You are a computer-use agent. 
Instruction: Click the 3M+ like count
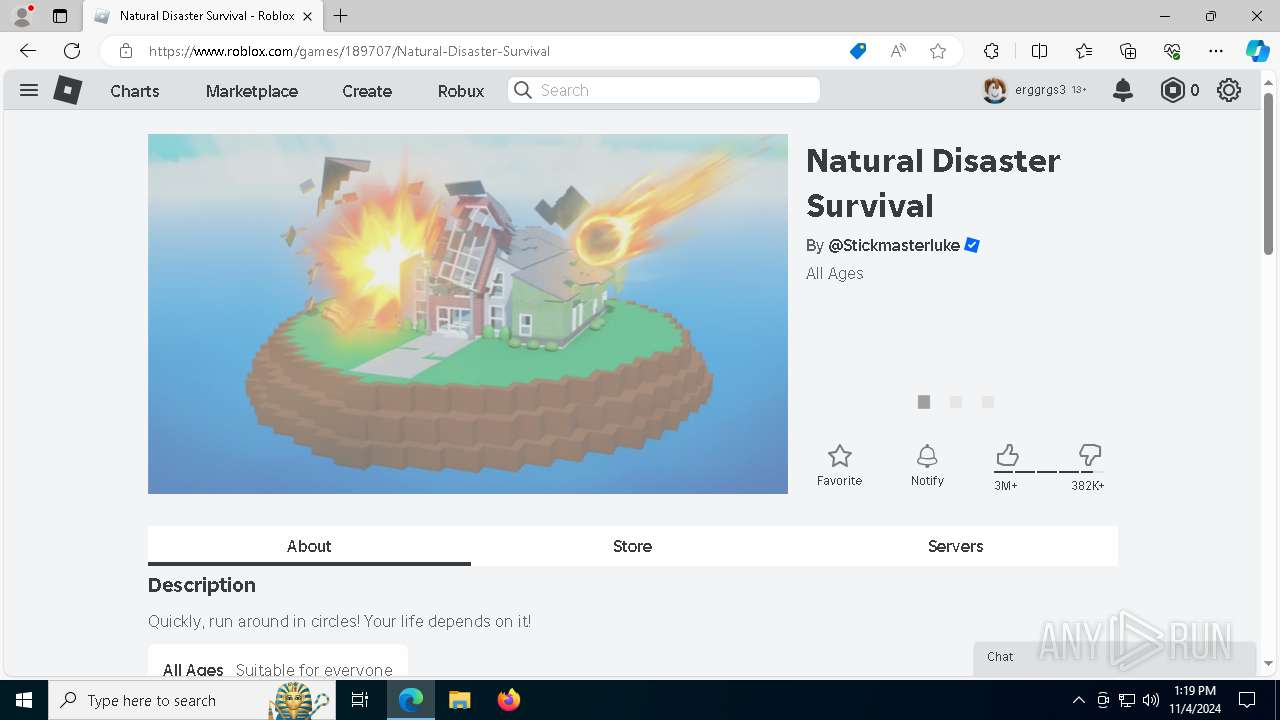1006,486
